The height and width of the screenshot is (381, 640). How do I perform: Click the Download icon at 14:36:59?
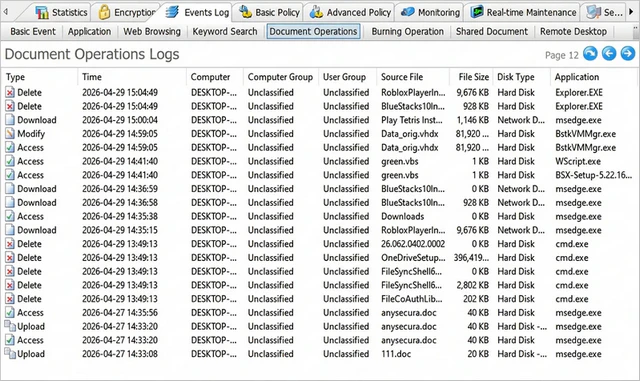10,189
